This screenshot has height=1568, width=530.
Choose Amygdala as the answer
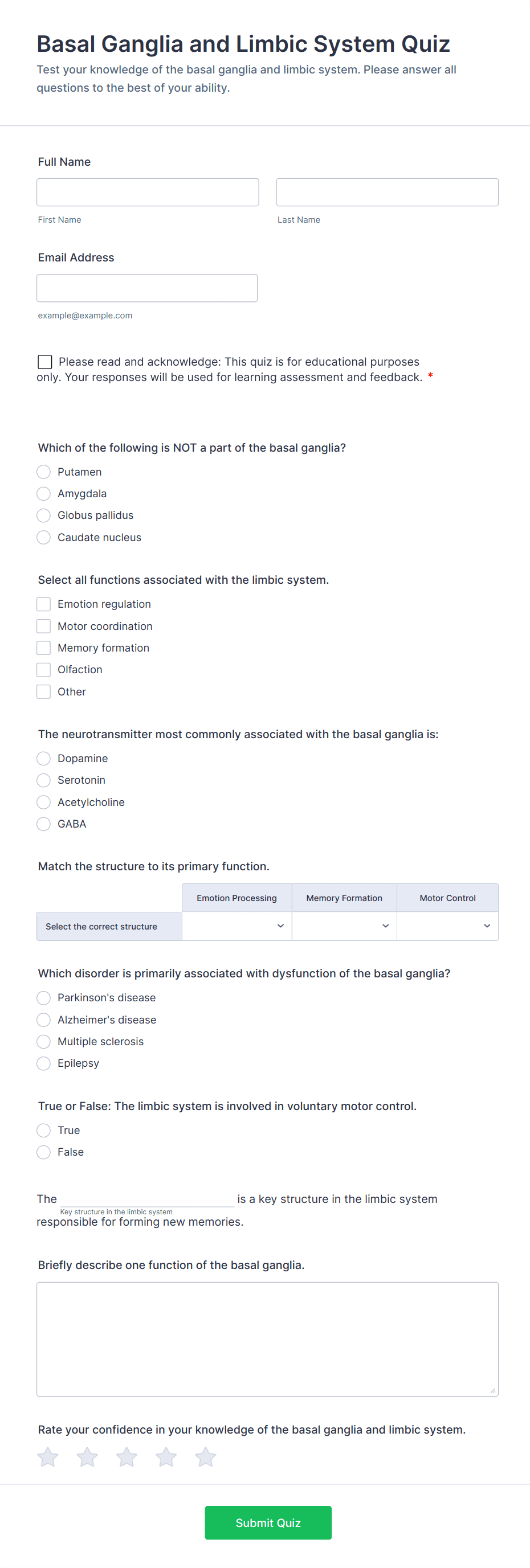(43, 493)
